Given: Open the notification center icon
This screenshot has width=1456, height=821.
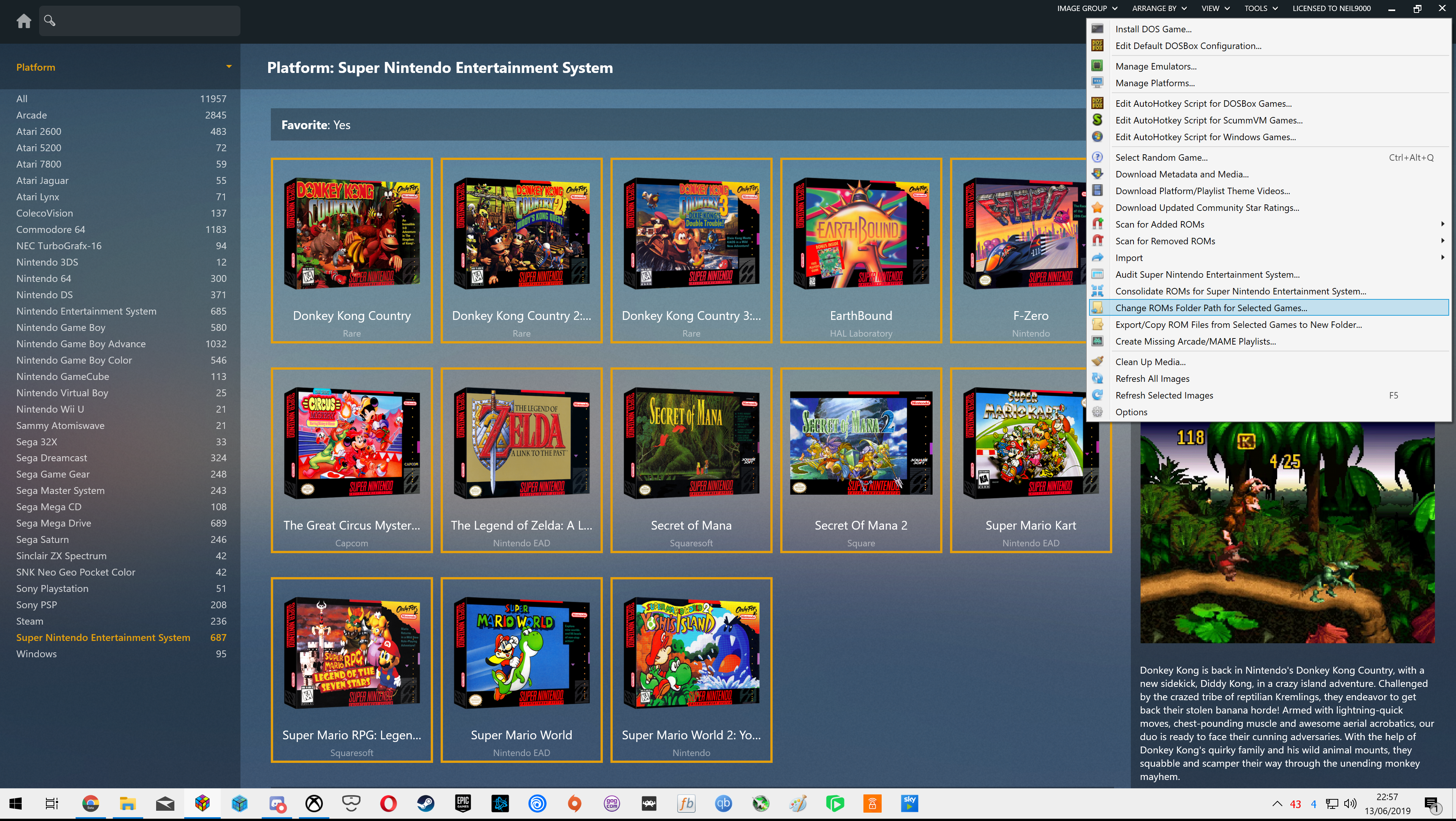Looking at the screenshot, I should click(x=1432, y=804).
